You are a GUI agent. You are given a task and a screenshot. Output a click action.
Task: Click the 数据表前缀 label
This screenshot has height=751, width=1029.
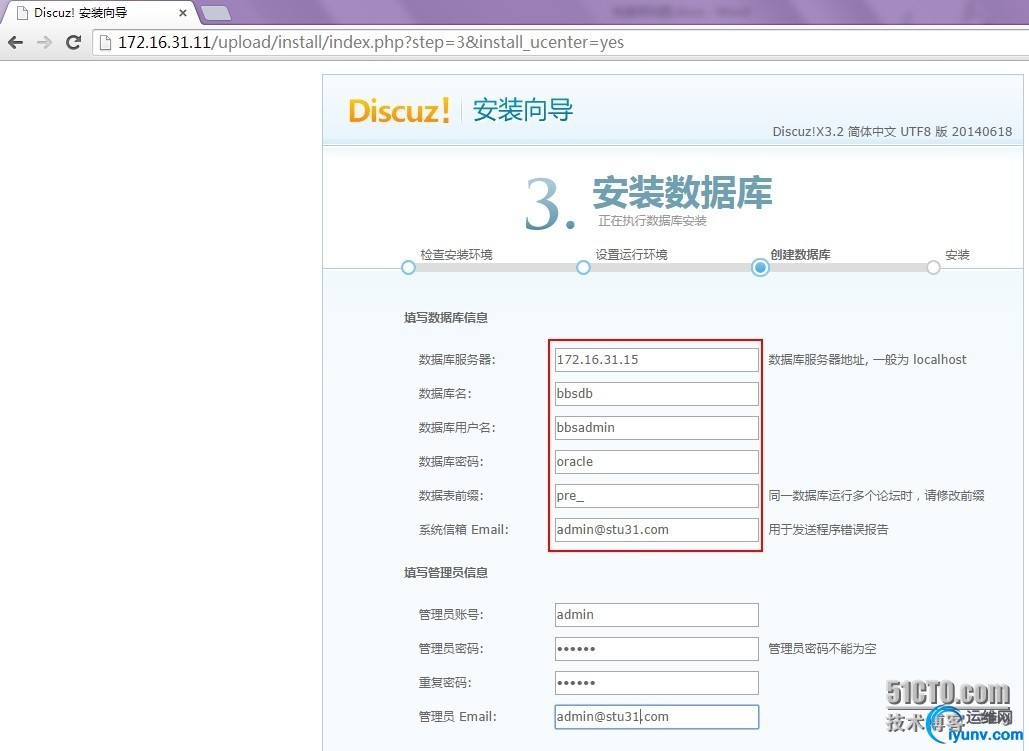tap(451, 496)
